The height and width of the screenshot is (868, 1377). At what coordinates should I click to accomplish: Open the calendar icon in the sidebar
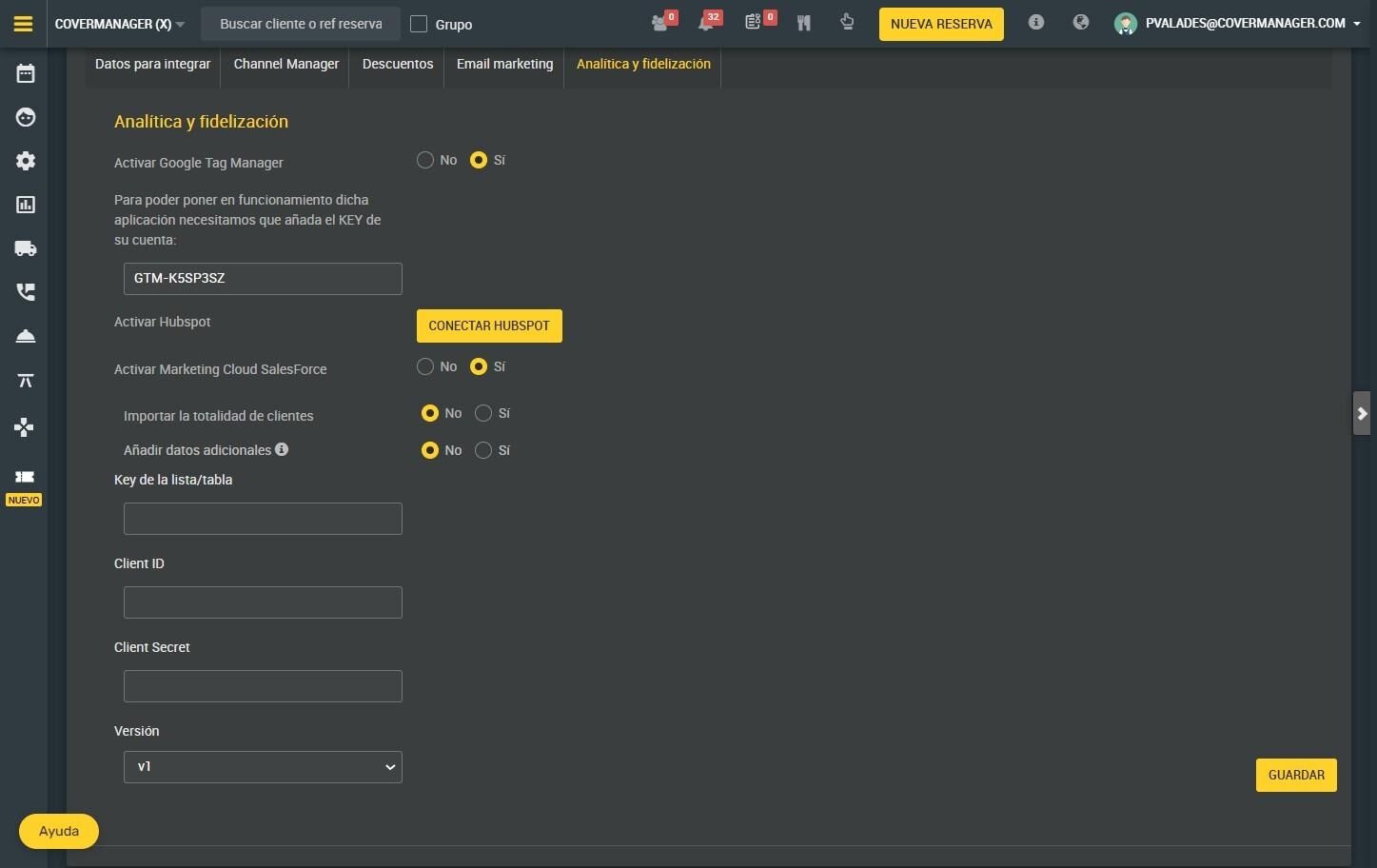point(26,73)
